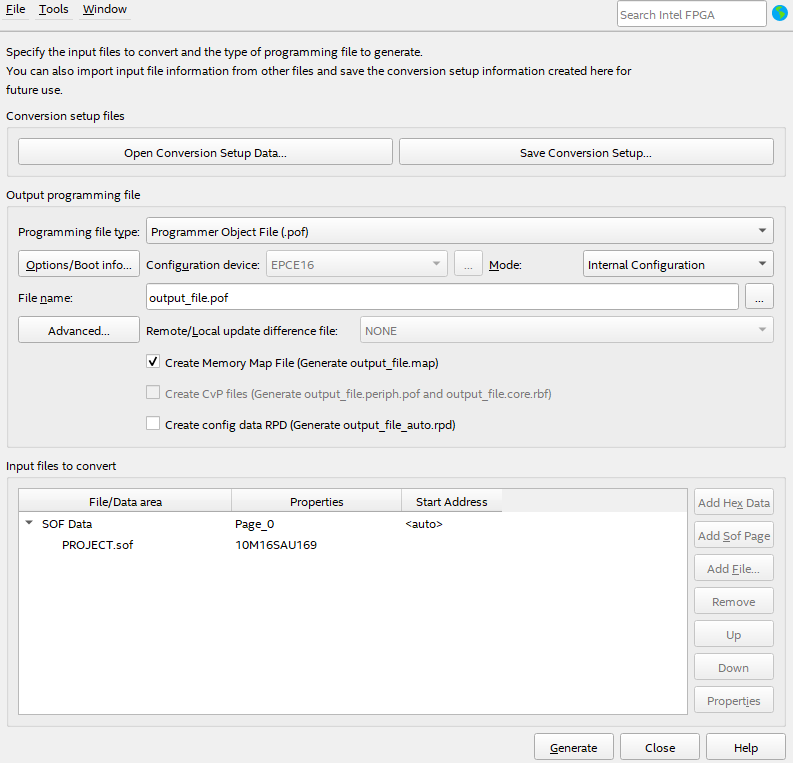
Task: Click Start Address column header
Action: [x=452, y=501]
